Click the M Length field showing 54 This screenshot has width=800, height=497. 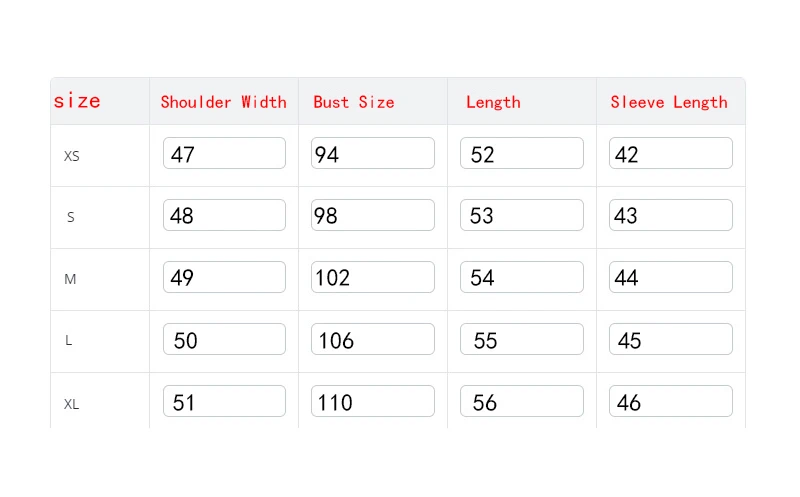tap(521, 277)
